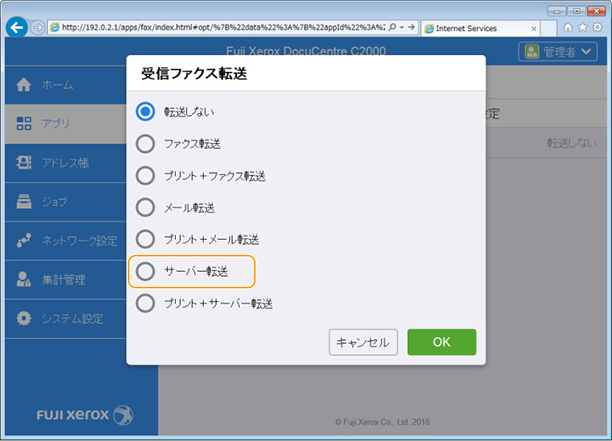The width and height of the screenshot is (612, 441).
Task: Select the ファクス転送 radio option
Action: [146, 144]
